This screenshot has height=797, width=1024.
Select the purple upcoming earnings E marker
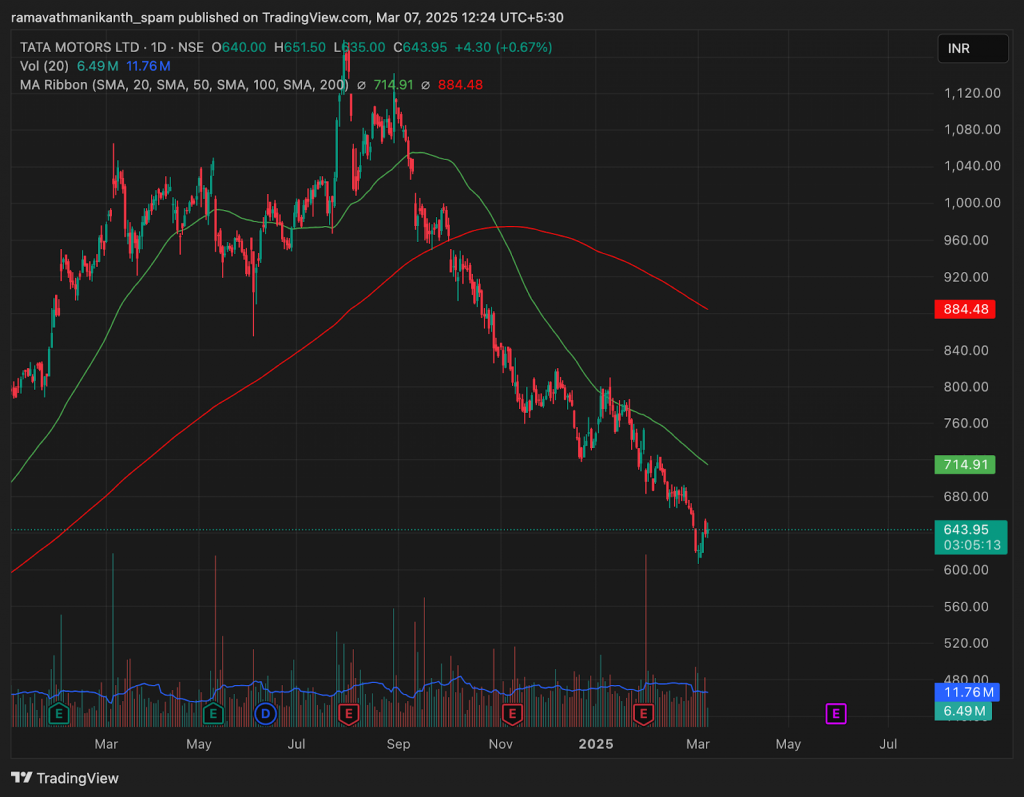coord(835,714)
